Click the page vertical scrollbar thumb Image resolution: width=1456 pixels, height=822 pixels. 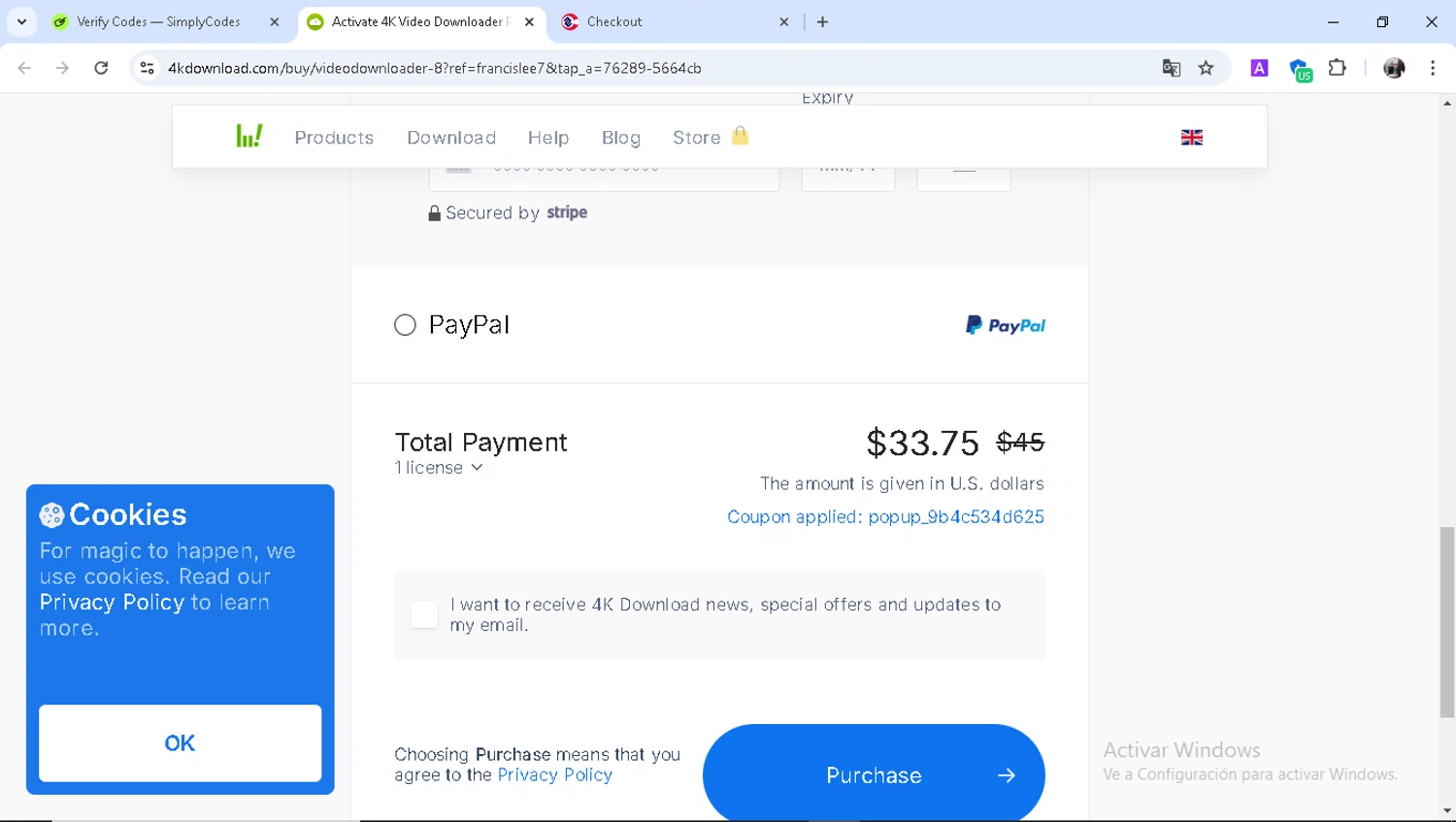click(1446, 622)
